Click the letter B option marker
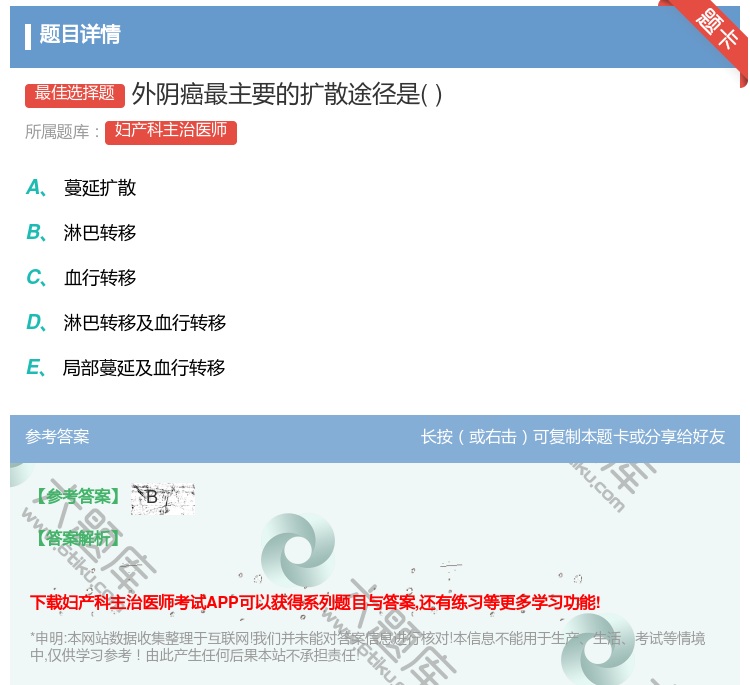Image resolution: width=750 pixels, height=685 pixels. (x=36, y=232)
